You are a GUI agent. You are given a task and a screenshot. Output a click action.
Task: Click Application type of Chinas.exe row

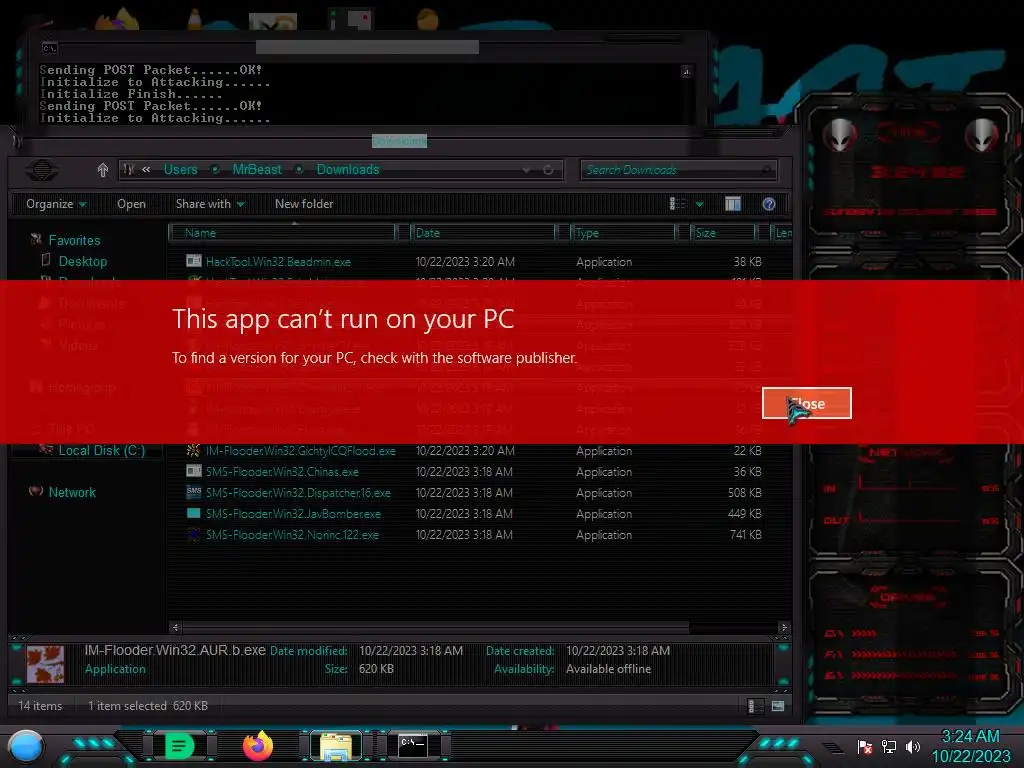(604, 472)
